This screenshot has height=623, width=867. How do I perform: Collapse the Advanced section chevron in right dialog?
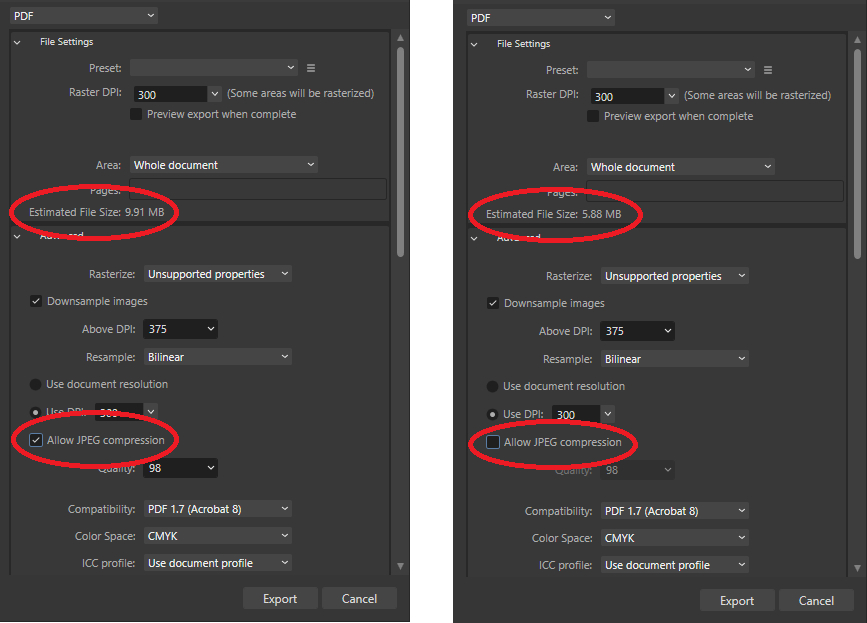tap(474, 238)
